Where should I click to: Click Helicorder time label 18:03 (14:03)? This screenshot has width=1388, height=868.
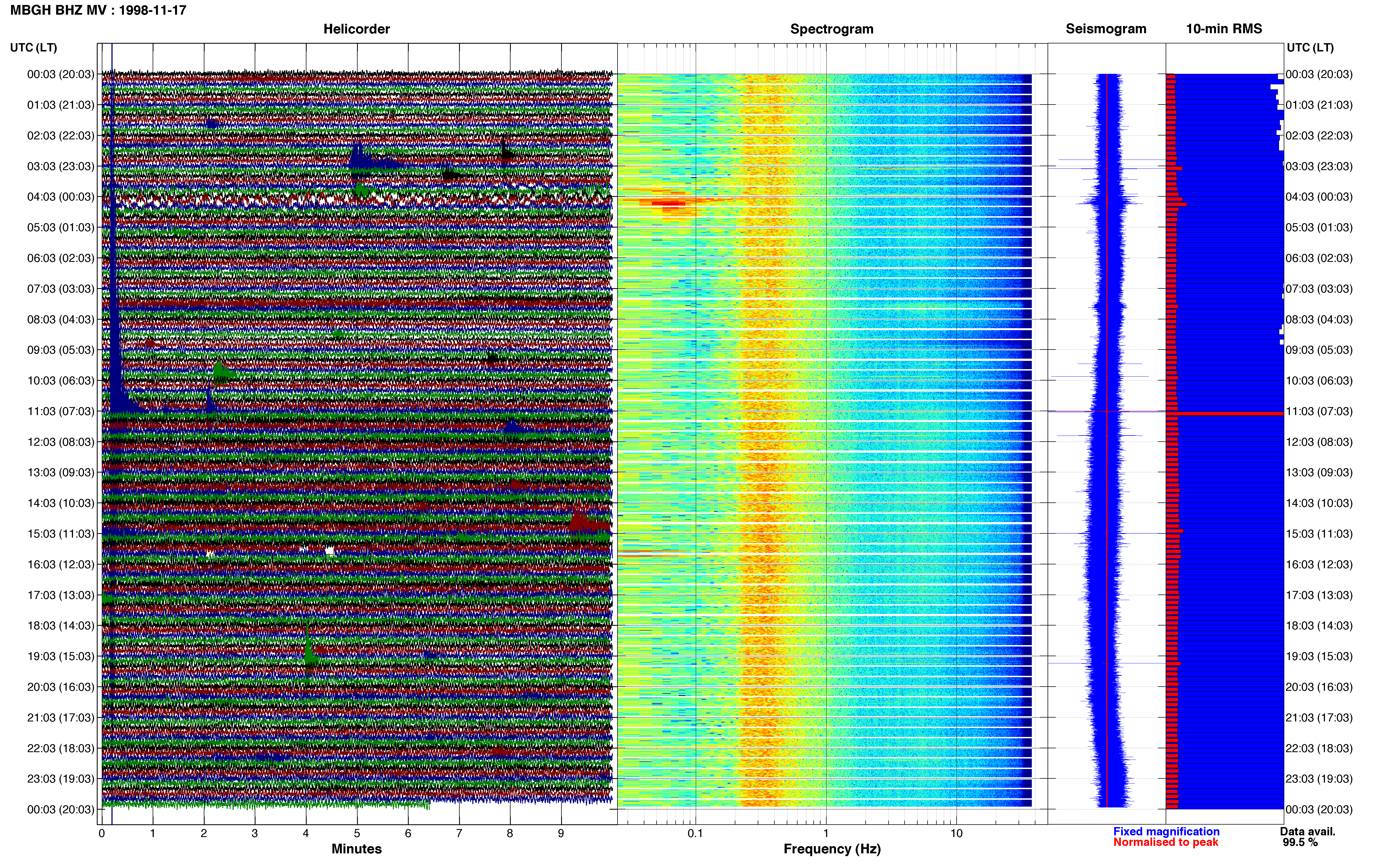61,626
